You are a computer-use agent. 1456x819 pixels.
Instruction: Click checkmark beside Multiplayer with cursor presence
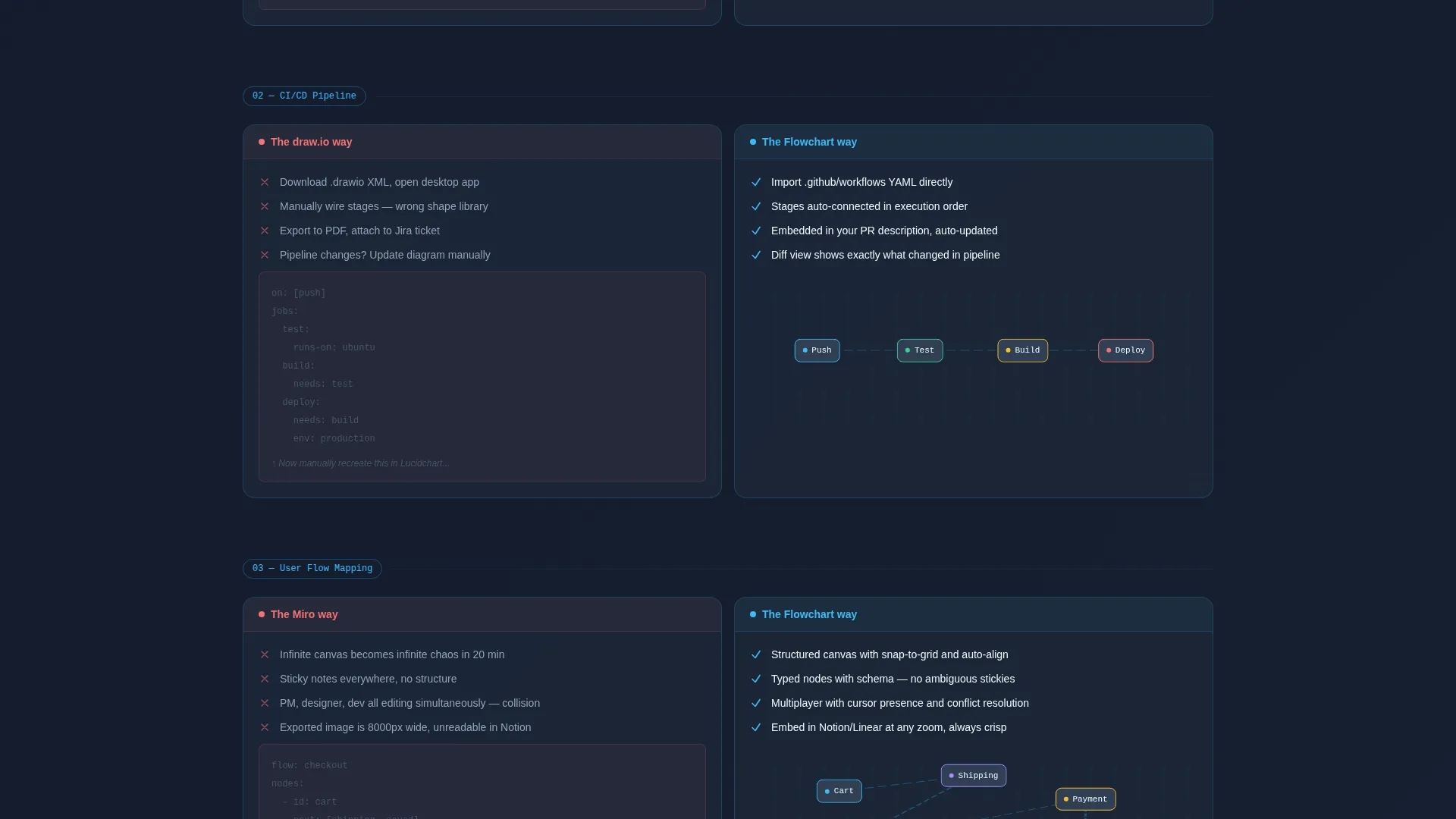pos(756,703)
